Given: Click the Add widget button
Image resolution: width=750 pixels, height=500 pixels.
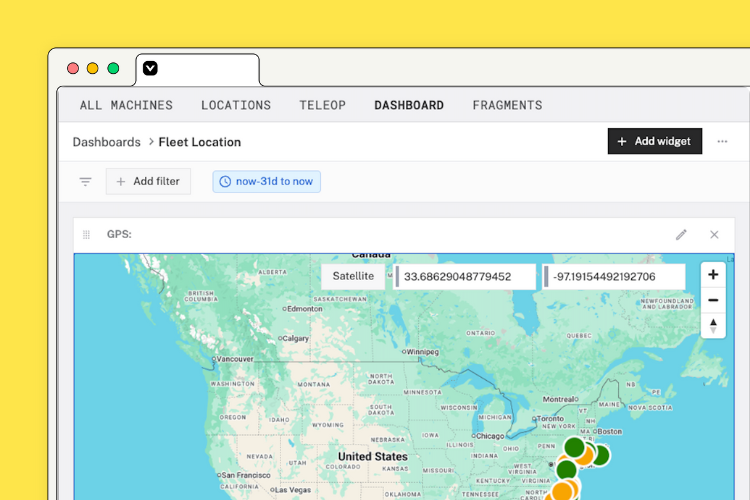Looking at the screenshot, I should pos(655,141).
